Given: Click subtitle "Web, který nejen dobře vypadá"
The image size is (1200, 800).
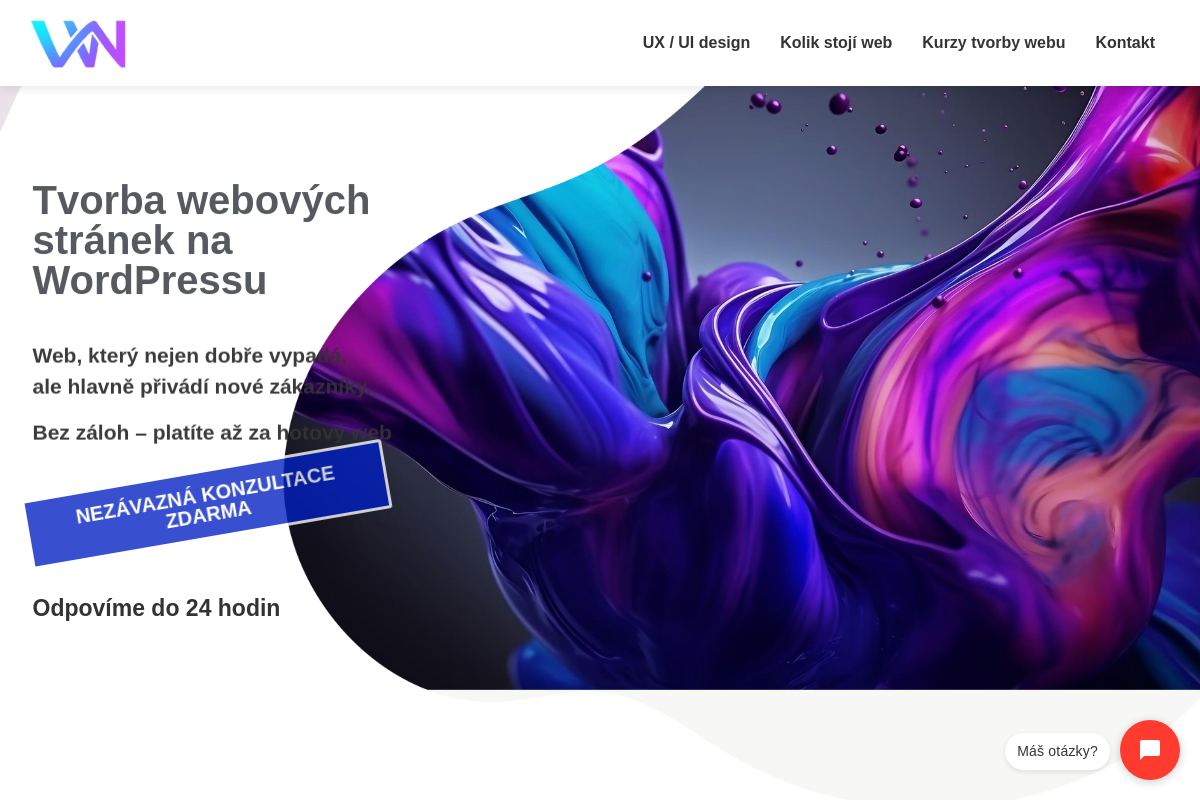Looking at the screenshot, I should tap(190, 356).
